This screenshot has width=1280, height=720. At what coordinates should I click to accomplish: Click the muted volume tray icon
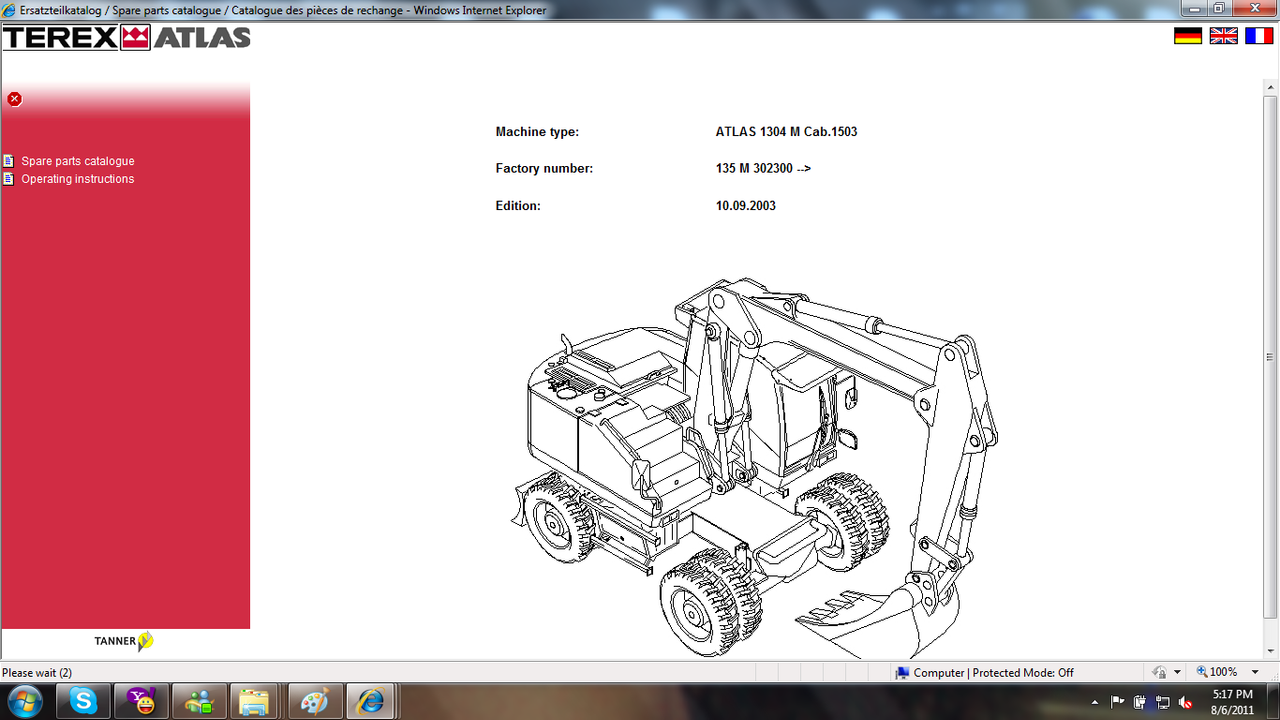[x=1185, y=702]
